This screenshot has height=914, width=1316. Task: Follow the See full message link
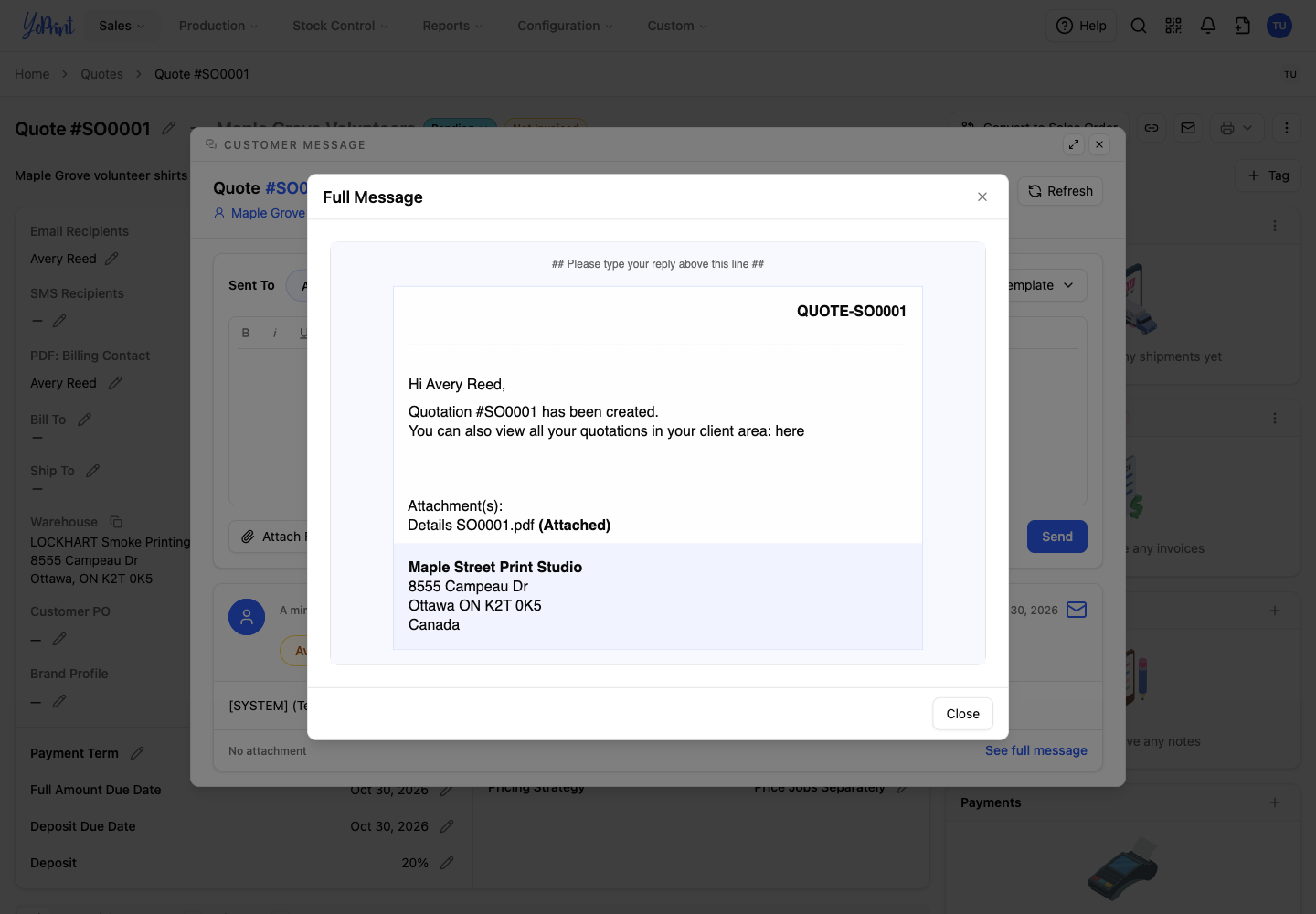[x=1036, y=750]
